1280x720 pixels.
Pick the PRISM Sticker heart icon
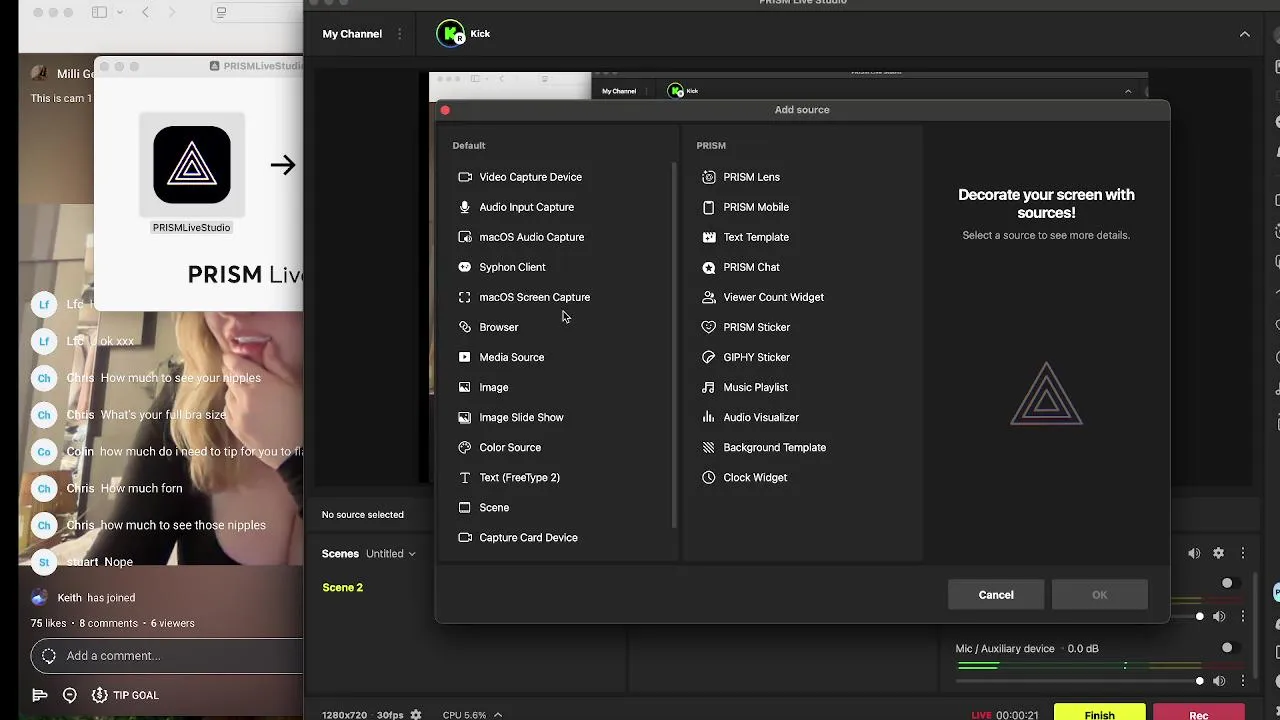[x=709, y=327]
